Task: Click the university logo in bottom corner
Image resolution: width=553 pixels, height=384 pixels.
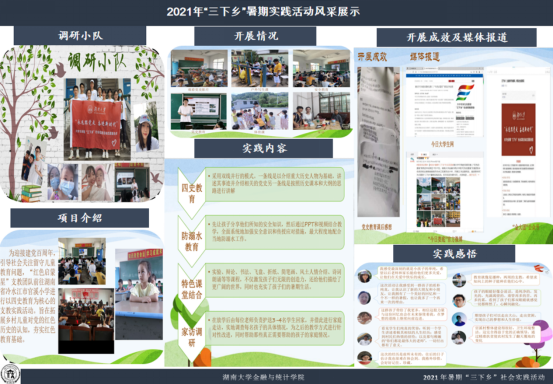Action: pos(10,375)
